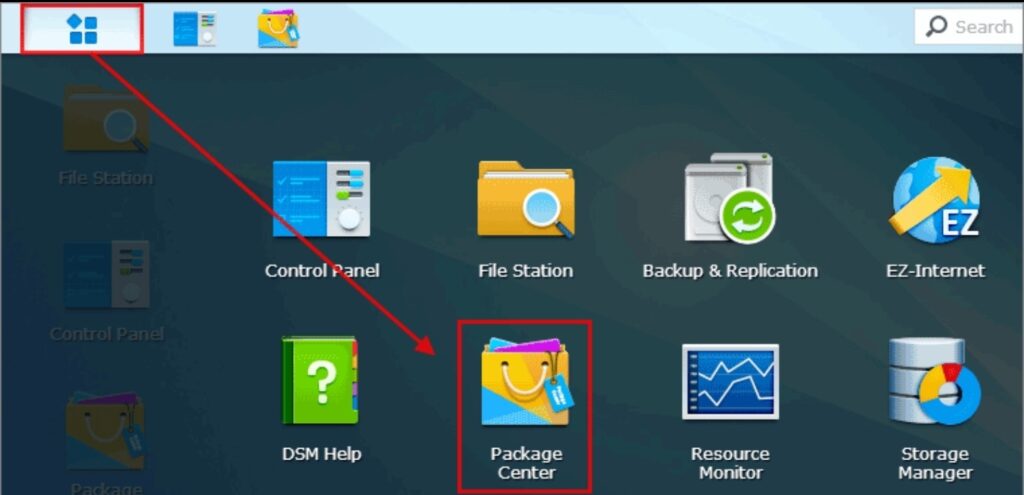Open the green DSM Help book icon

pyautogui.click(x=320, y=380)
